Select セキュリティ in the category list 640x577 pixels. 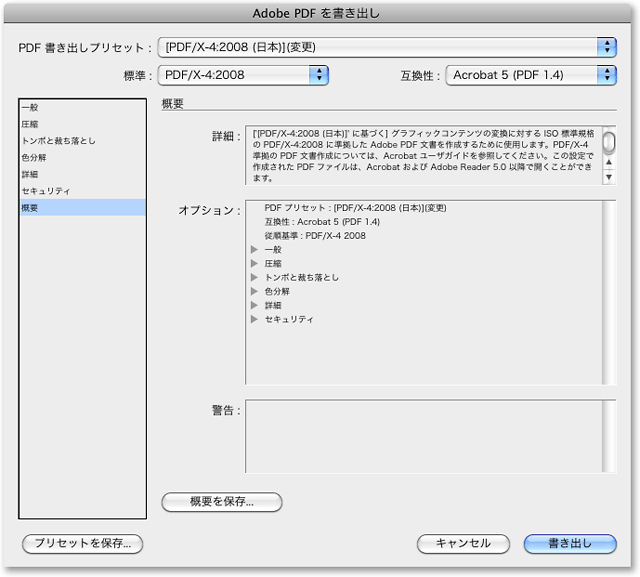point(45,190)
